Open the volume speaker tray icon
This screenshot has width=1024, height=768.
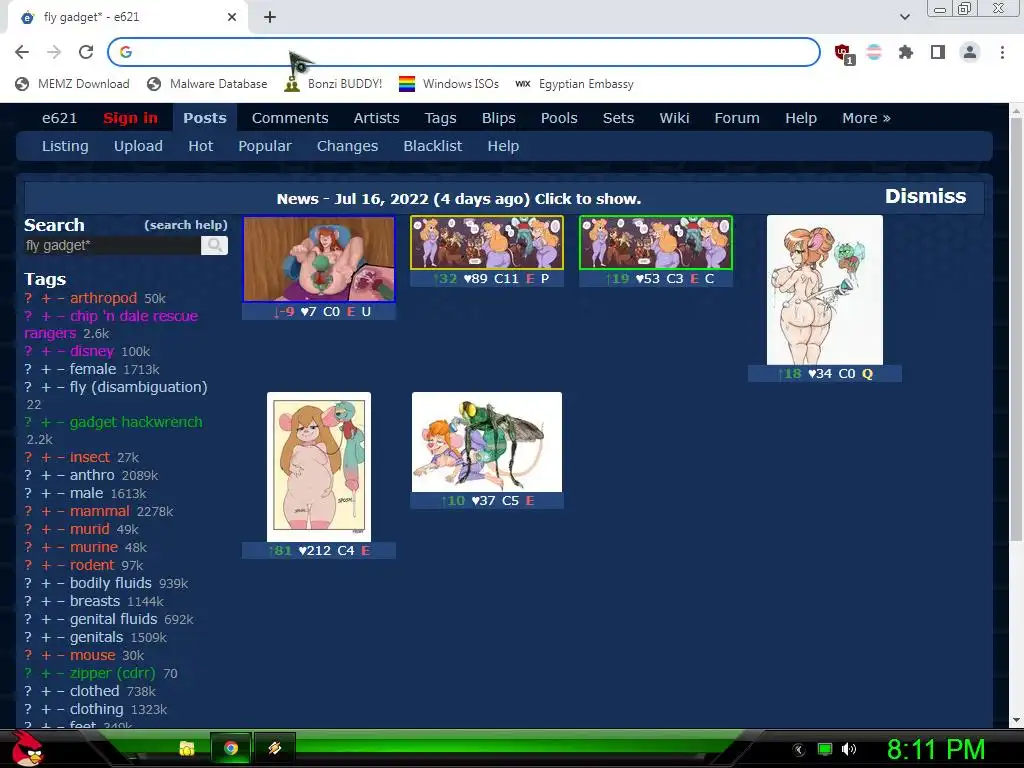tap(848, 749)
